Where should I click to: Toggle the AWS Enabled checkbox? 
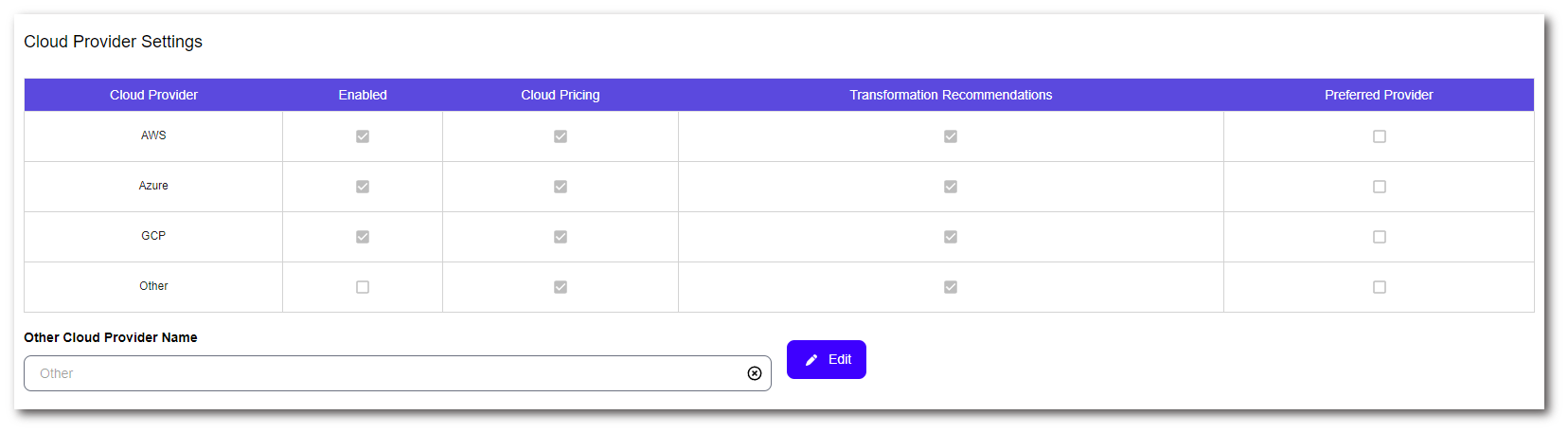pos(363,136)
